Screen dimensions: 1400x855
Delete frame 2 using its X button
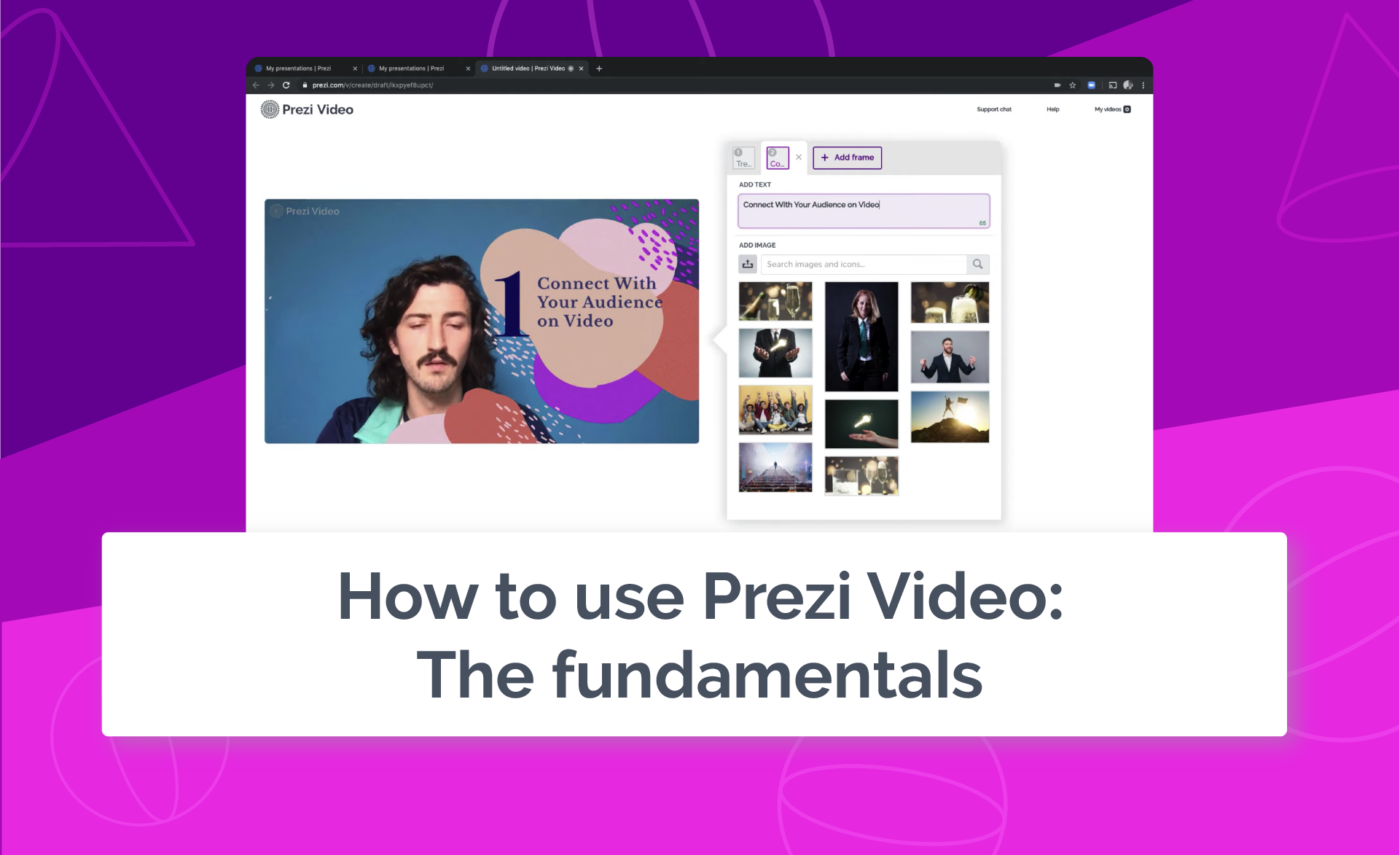tap(799, 157)
